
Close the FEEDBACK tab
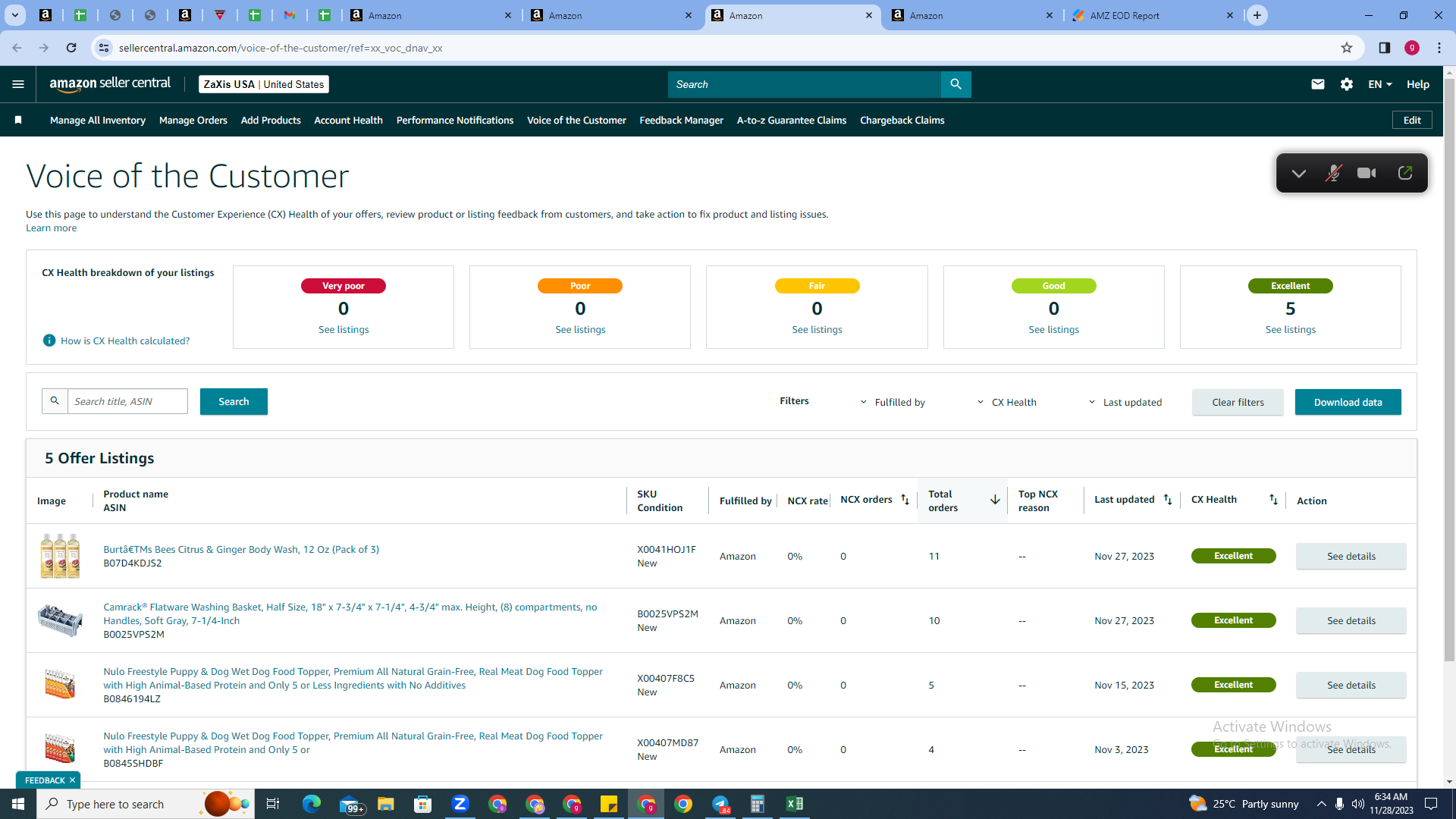(x=72, y=780)
